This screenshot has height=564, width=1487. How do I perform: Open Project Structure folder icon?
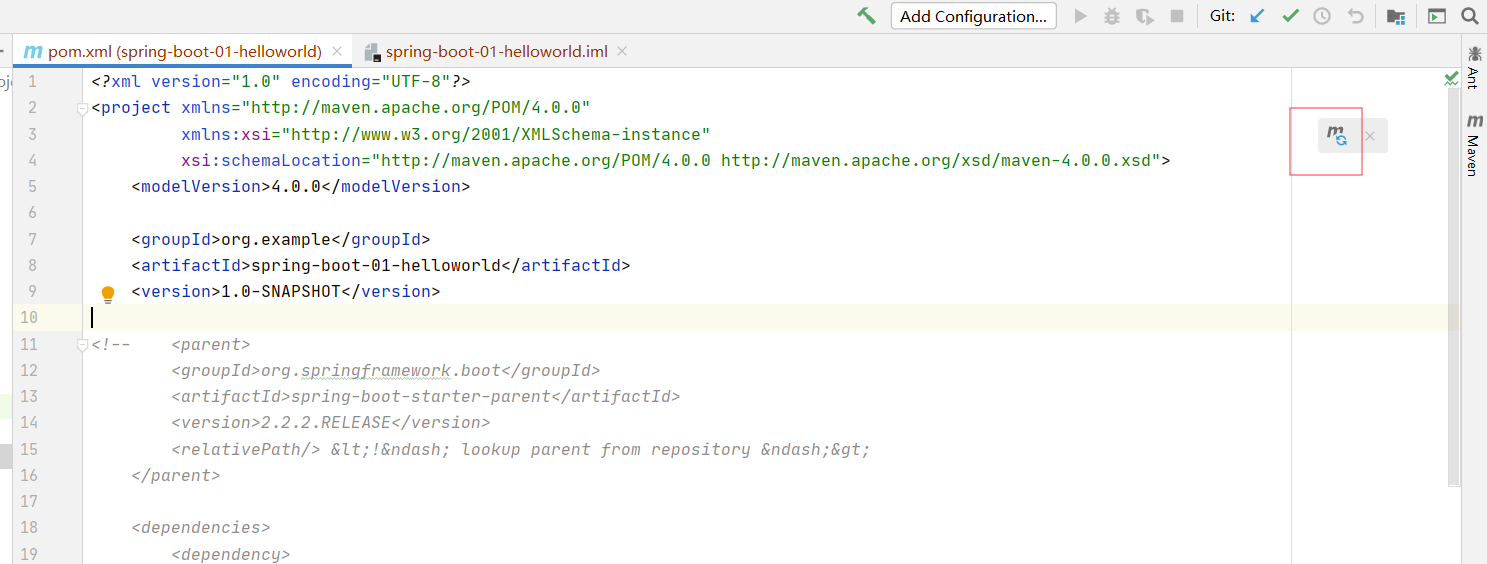point(1396,16)
